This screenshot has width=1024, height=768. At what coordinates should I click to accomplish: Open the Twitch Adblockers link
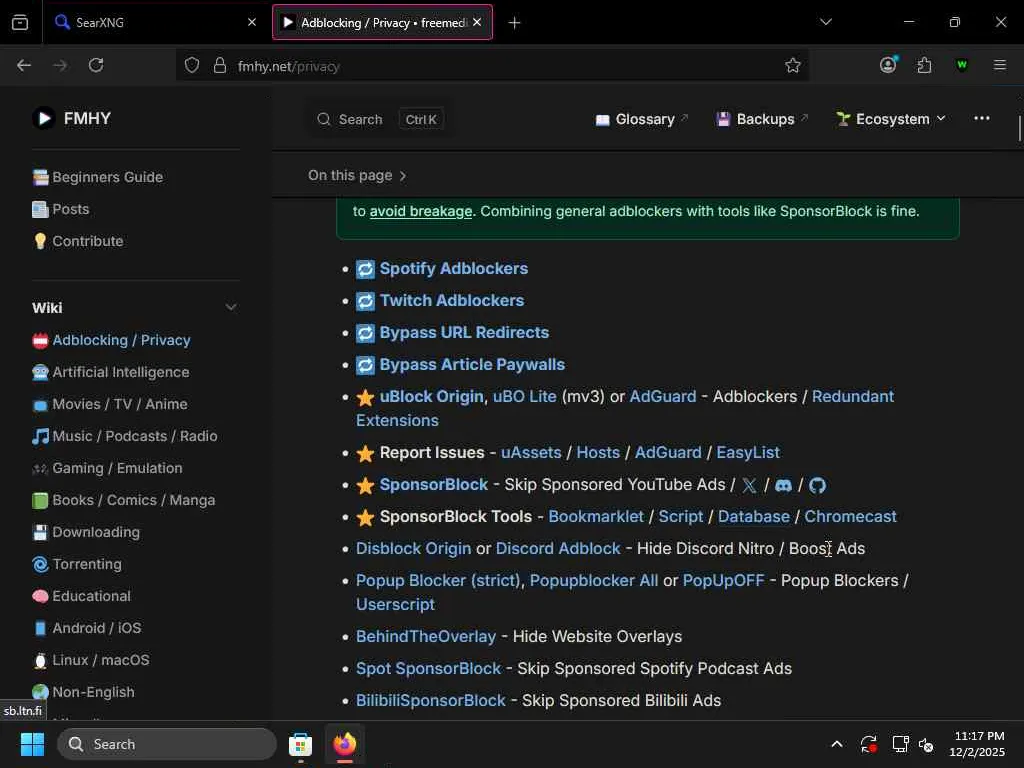tap(451, 300)
